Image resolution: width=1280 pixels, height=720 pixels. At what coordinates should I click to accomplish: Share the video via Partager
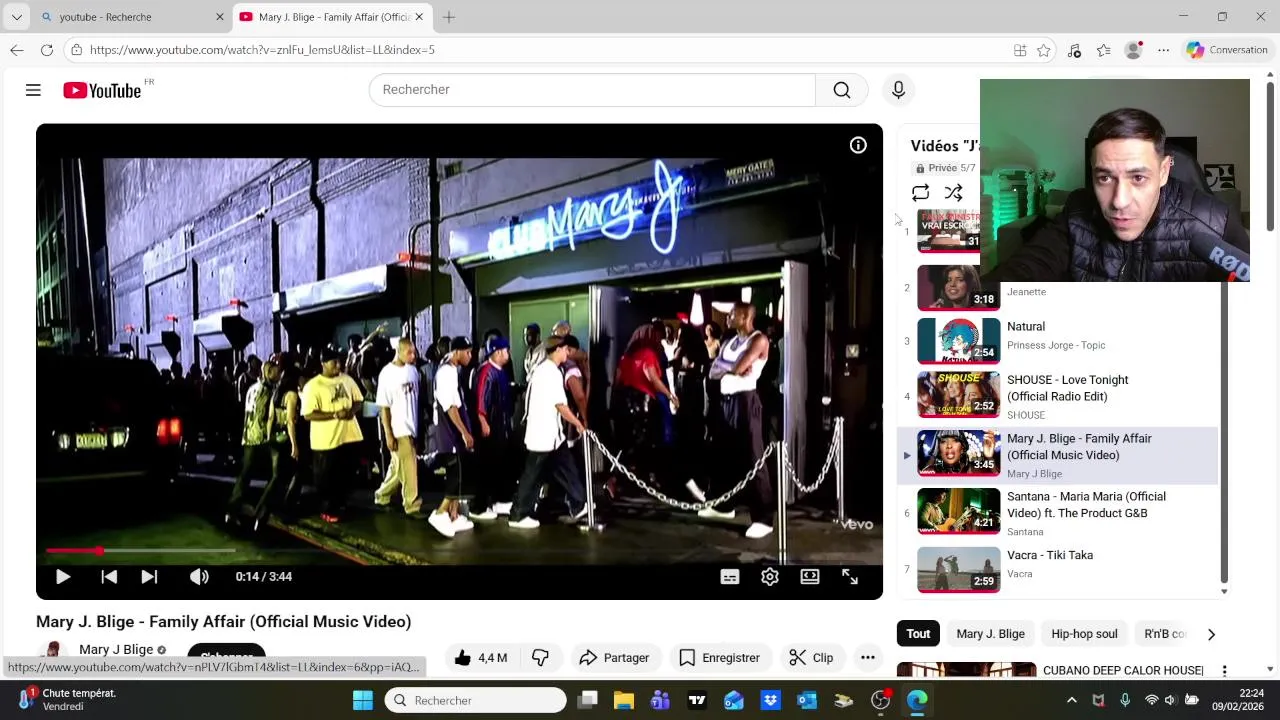614,658
